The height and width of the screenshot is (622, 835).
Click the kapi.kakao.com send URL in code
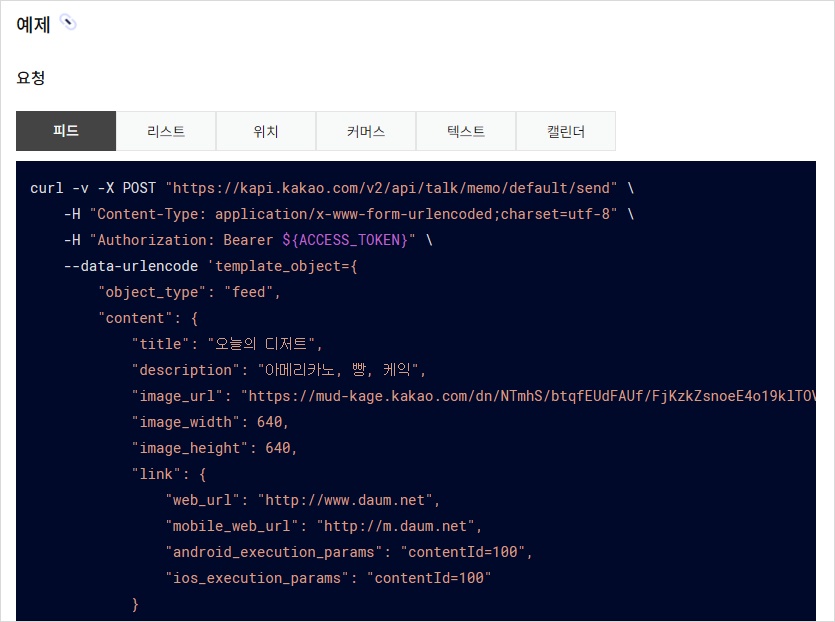coord(391,188)
